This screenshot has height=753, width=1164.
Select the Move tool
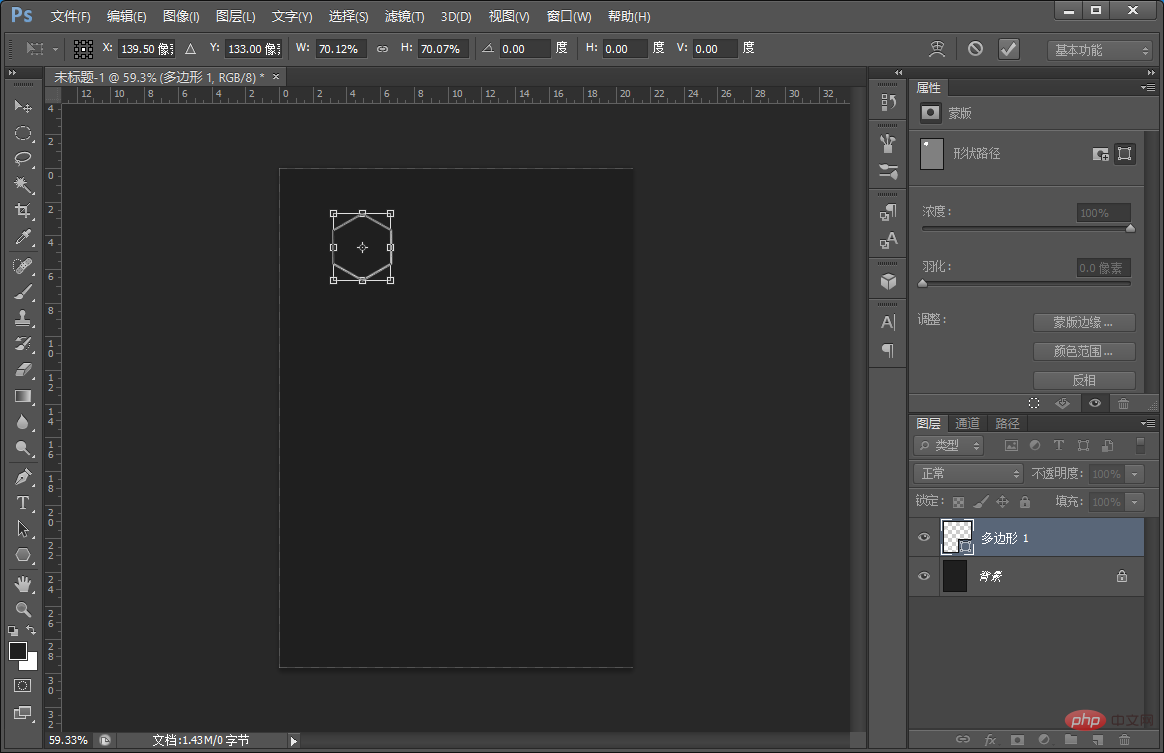[23, 106]
